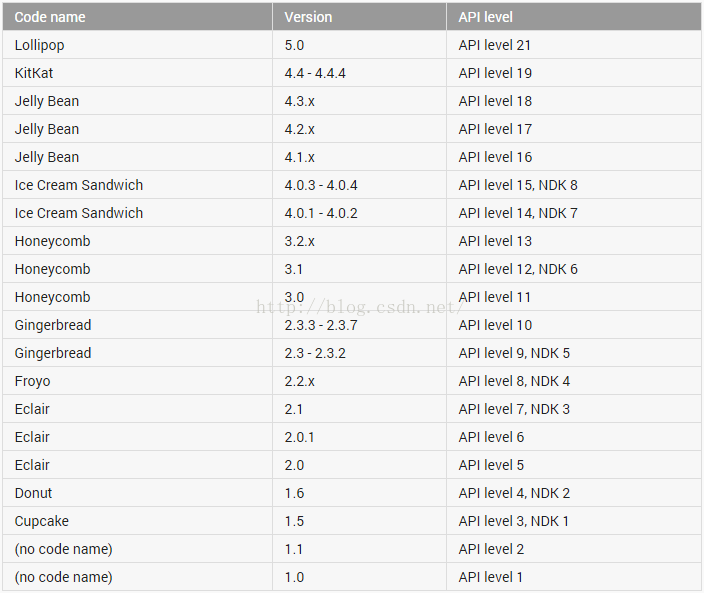Select the Froyo code name cell

click(33, 381)
